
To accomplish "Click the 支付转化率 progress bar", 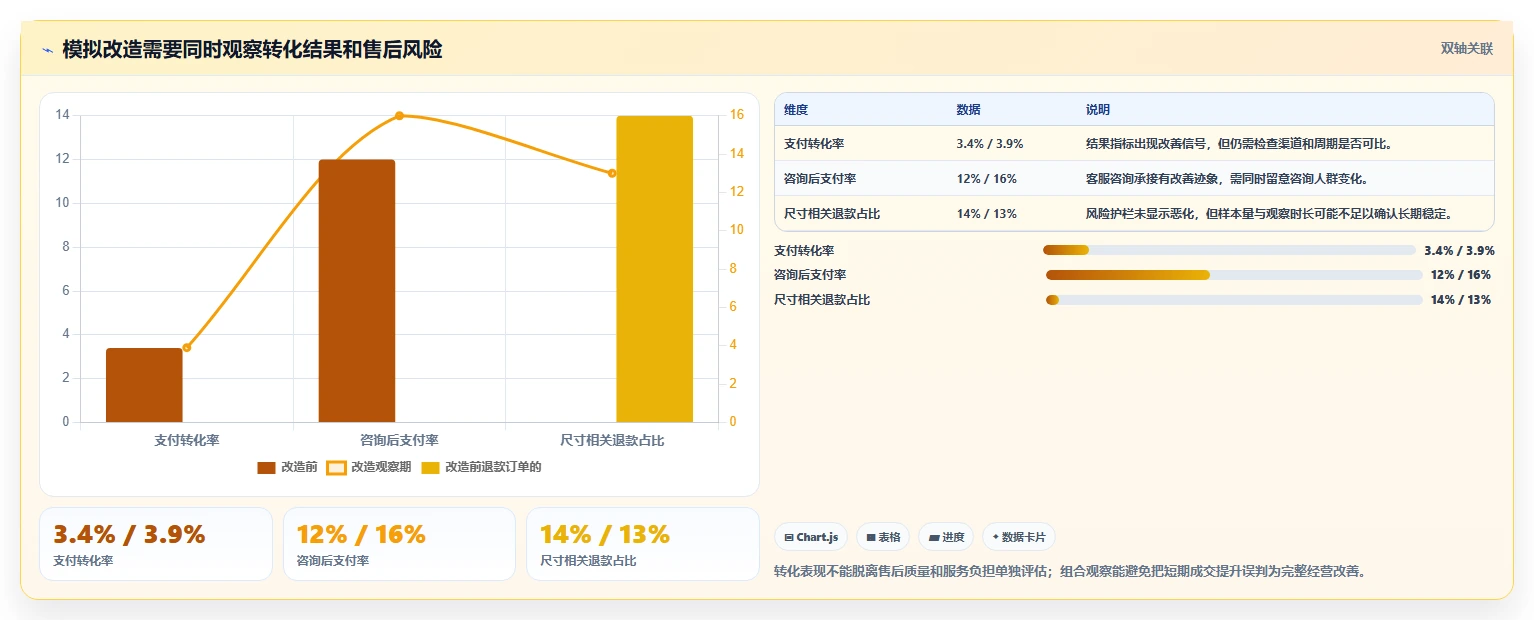I will [1229, 250].
